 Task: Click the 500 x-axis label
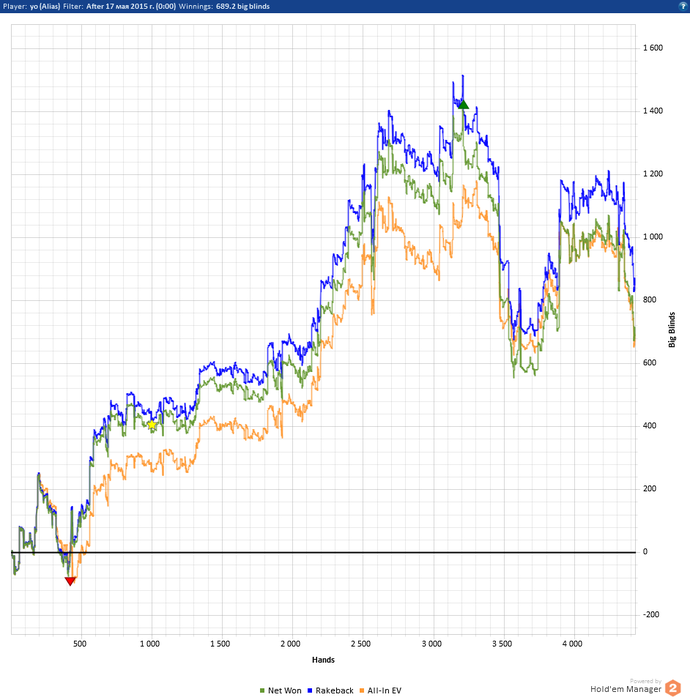click(79, 644)
